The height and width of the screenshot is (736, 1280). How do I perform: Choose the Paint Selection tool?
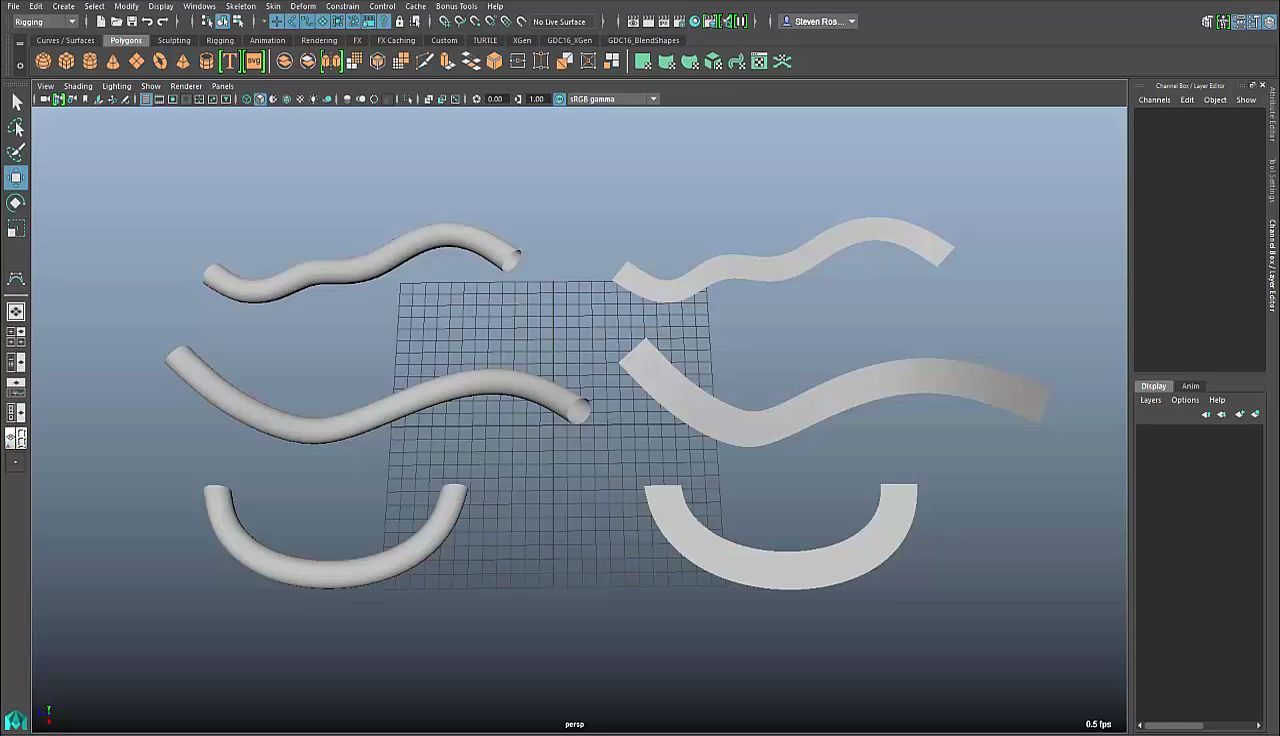click(x=16, y=152)
